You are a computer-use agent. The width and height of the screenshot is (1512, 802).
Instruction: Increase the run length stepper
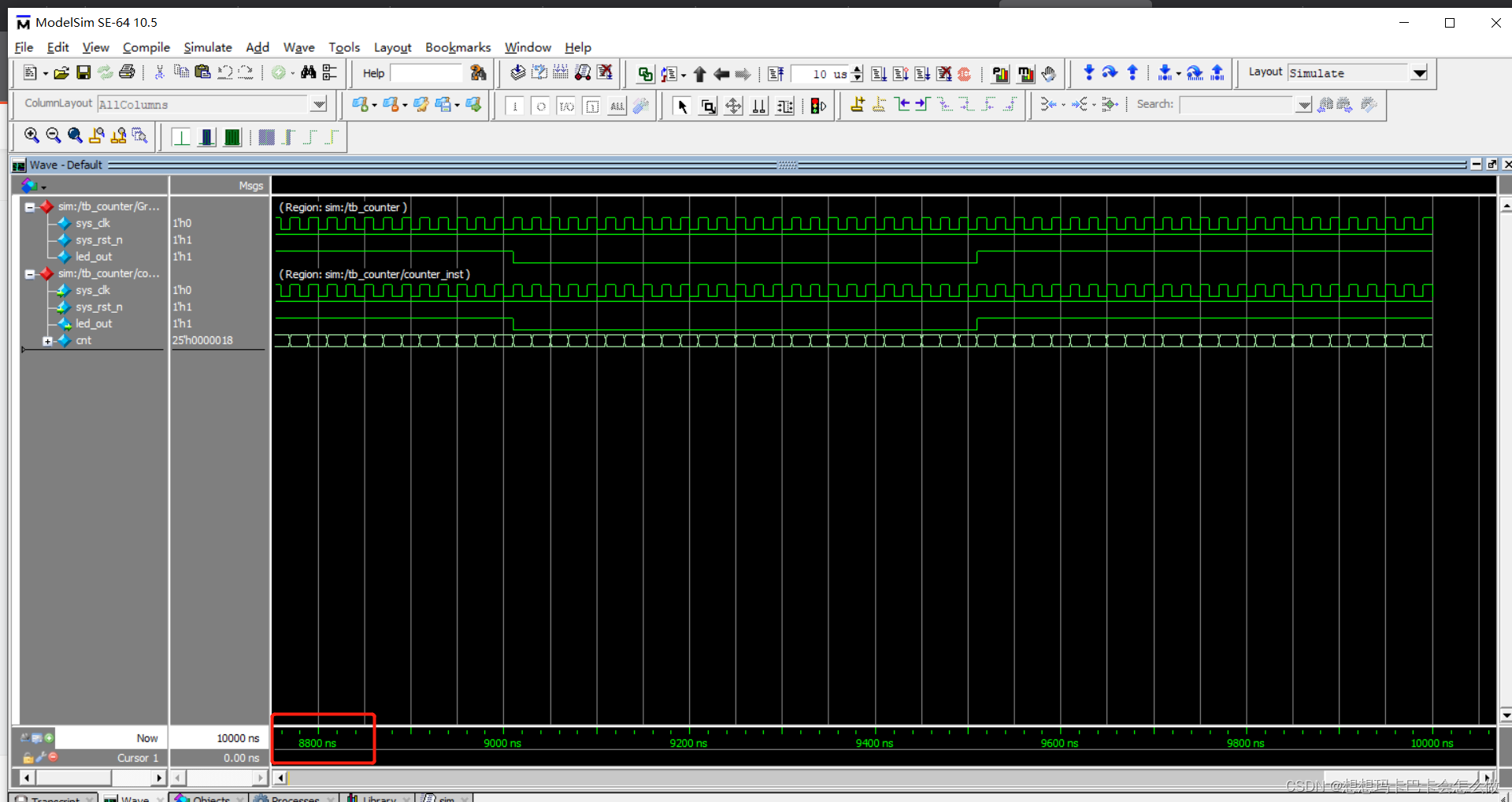click(x=858, y=69)
